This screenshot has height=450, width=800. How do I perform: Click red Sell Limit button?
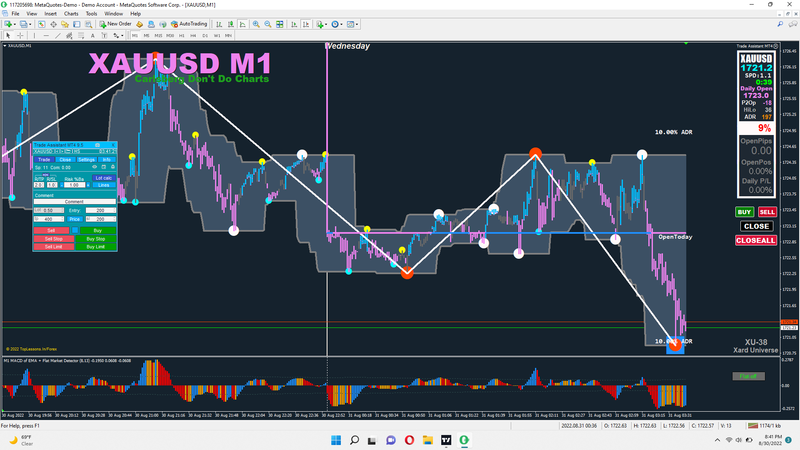54,247
